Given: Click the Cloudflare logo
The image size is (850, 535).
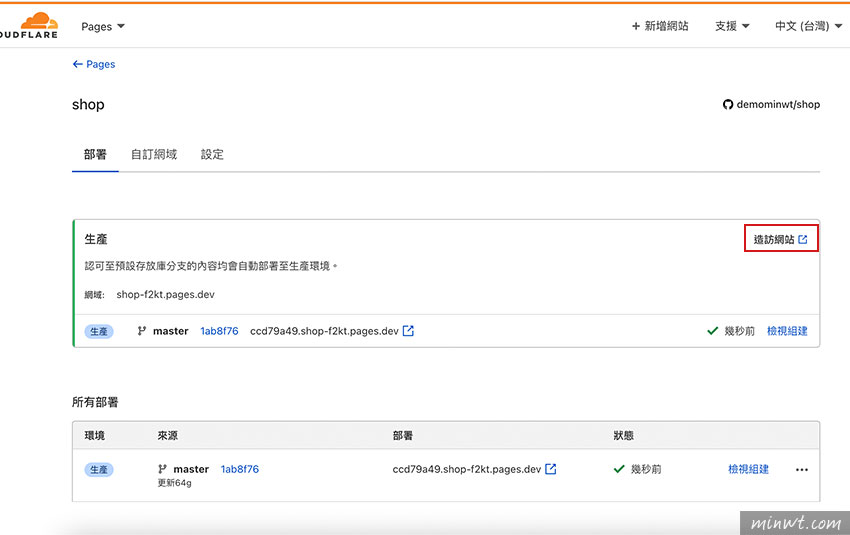Looking at the screenshot, I should pos(29,25).
